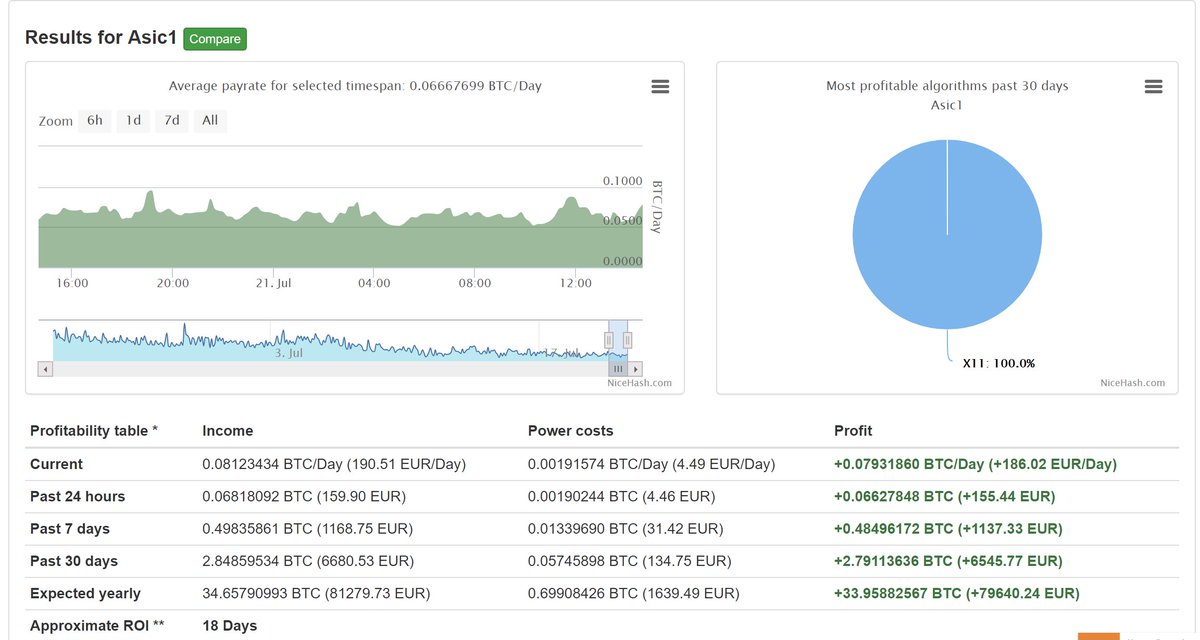Click Current profit +0.07931860 BTC/Day
Image resolution: width=1200 pixels, height=640 pixels.
pyautogui.click(x=975, y=464)
